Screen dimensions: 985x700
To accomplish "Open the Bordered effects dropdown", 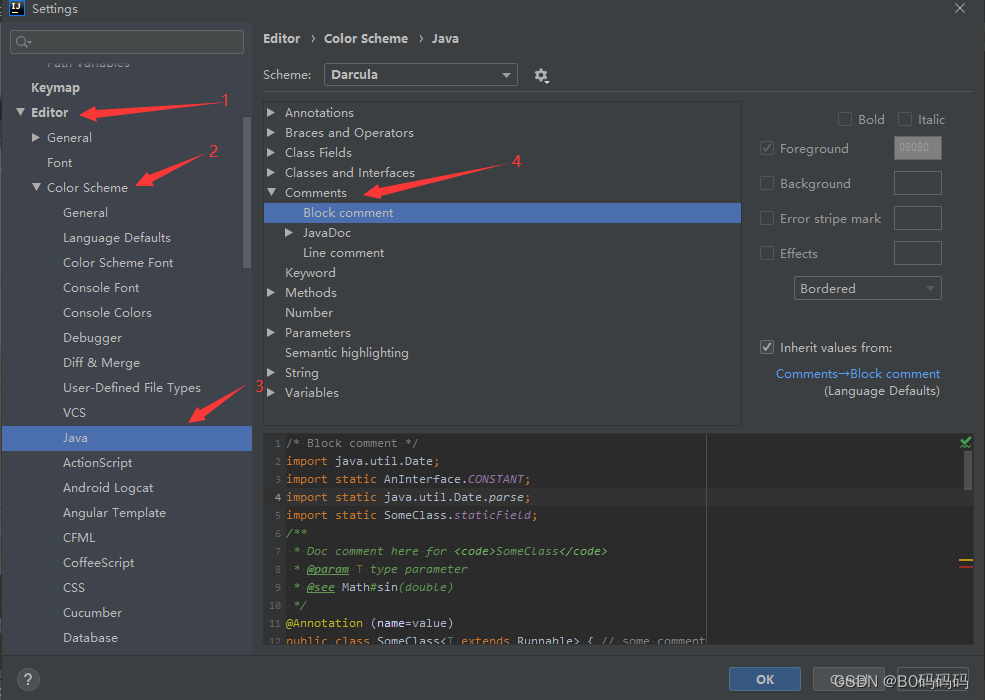I will tap(868, 288).
